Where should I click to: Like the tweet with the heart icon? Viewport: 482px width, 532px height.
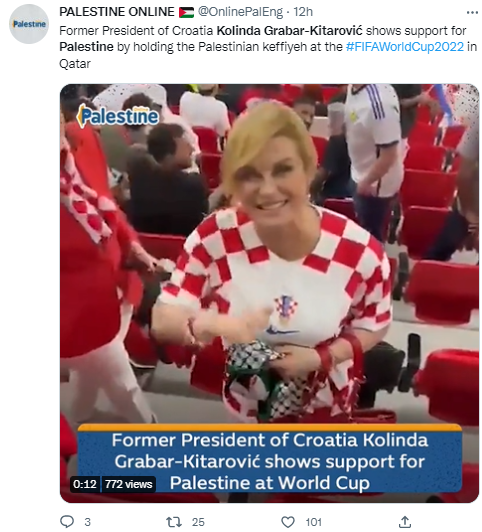[x=288, y=521]
